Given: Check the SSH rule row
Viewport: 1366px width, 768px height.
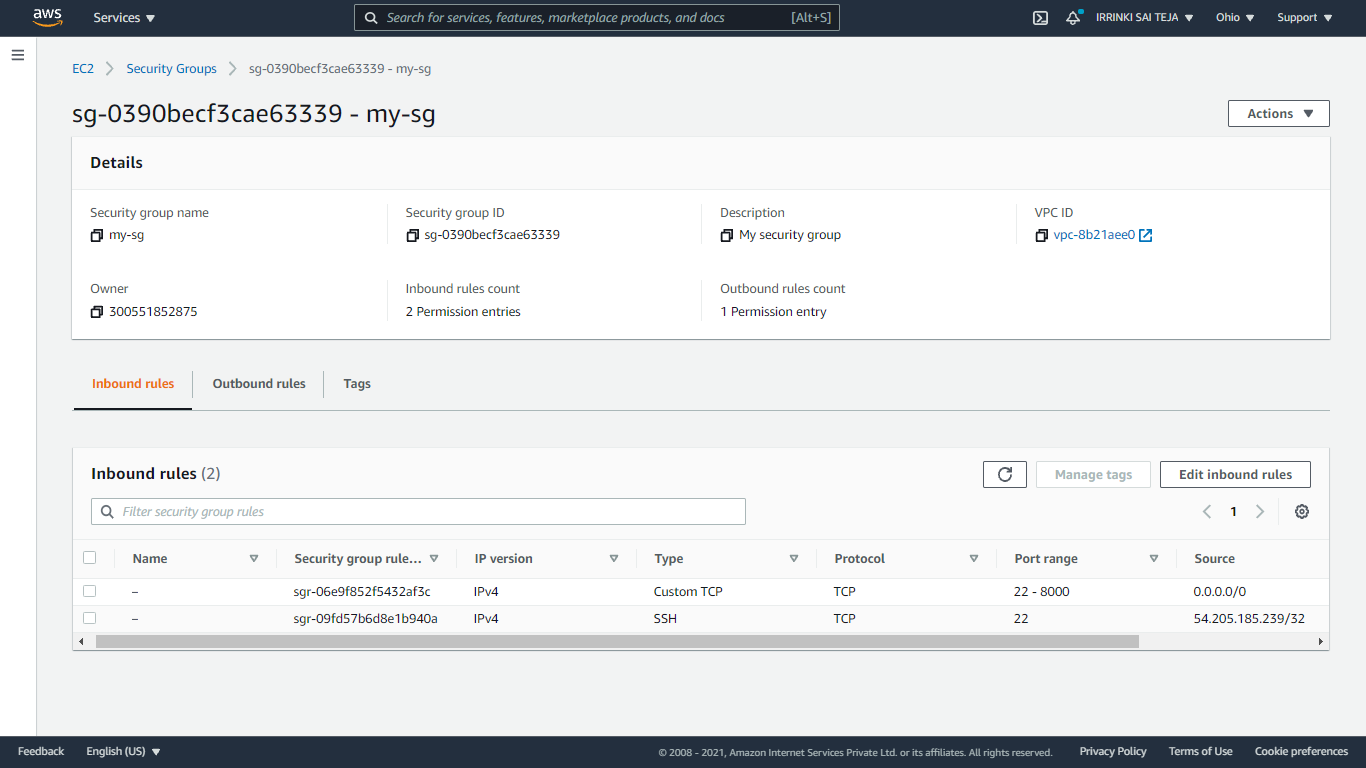Looking at the screenshot, I should click(x=90, y=618).
